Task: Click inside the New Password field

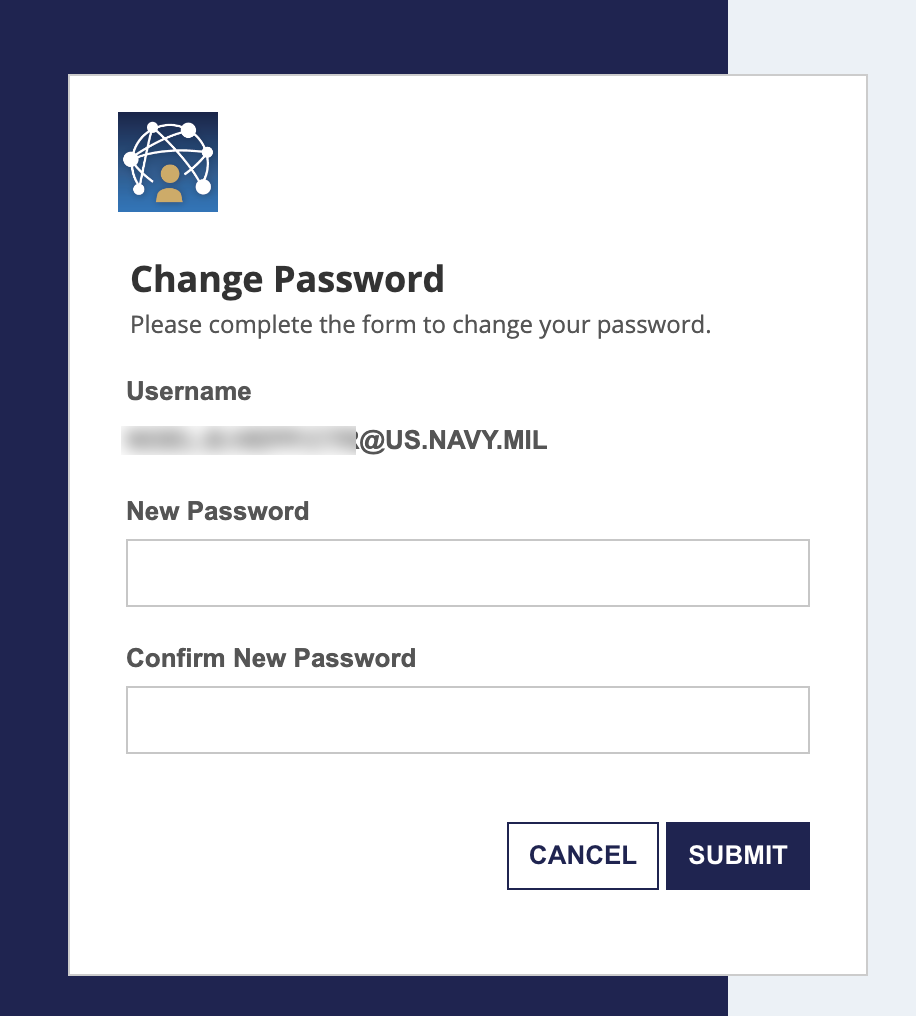Action: click(x=467, y=572)
